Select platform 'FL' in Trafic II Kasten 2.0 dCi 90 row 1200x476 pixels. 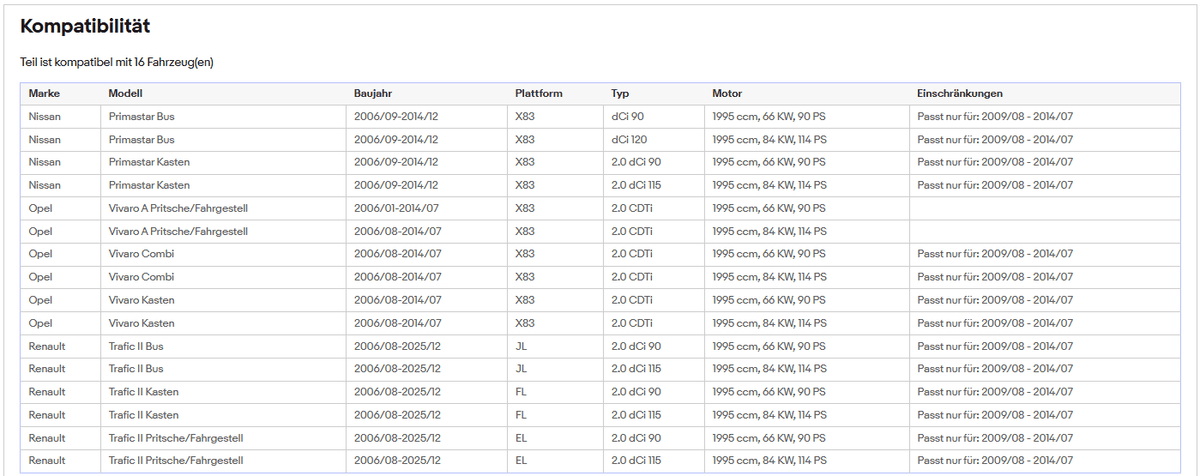pos(520,392)
